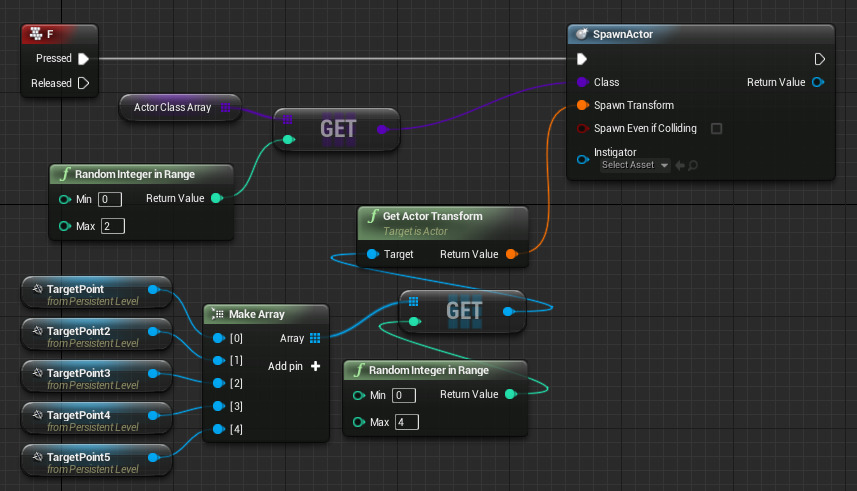Click the Pressed execution output pin
The image size is (857, 491).
click(x=84, y=59)
